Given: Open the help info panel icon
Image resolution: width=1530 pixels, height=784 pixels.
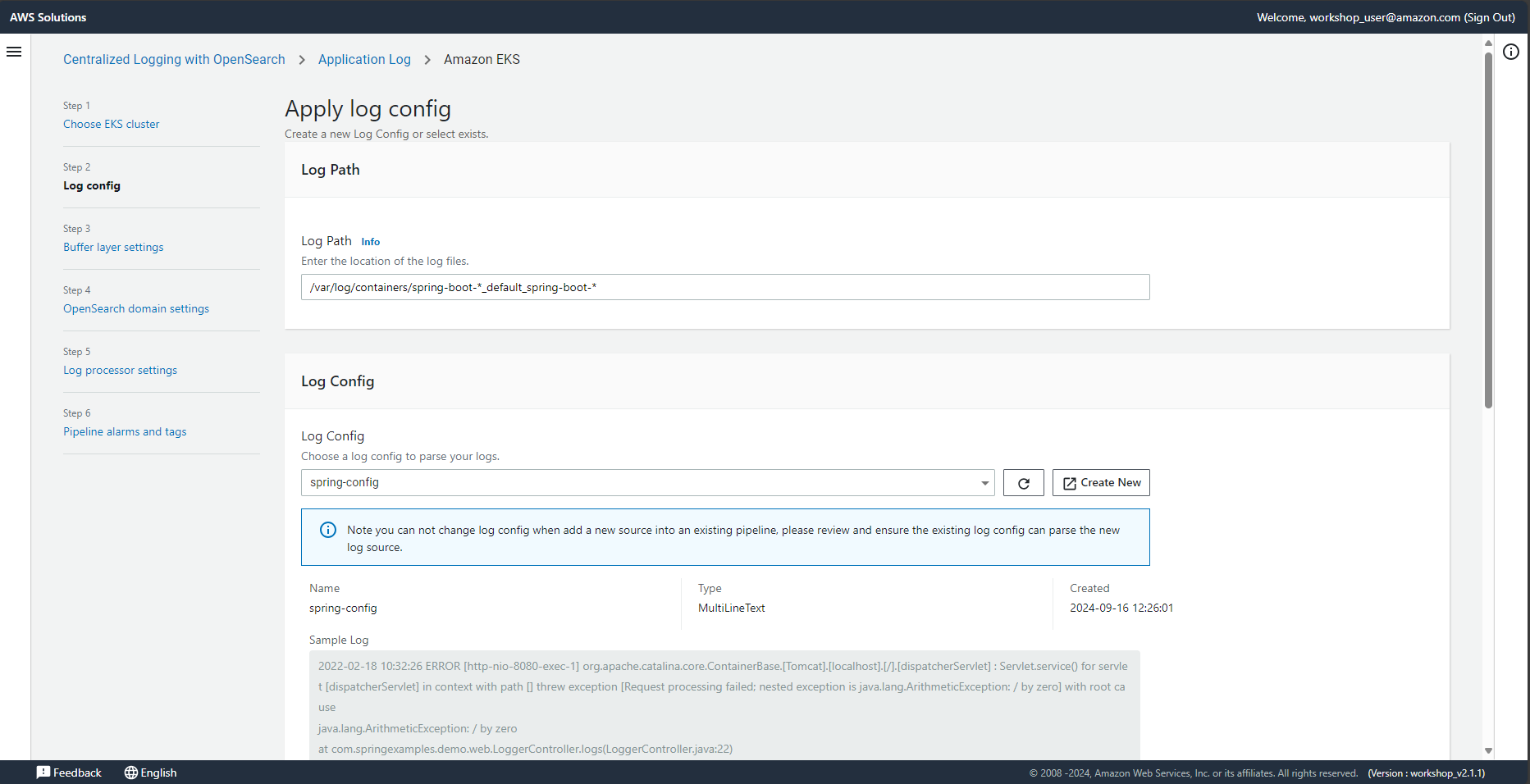Looking at the screenshot, I should 1510,52.
